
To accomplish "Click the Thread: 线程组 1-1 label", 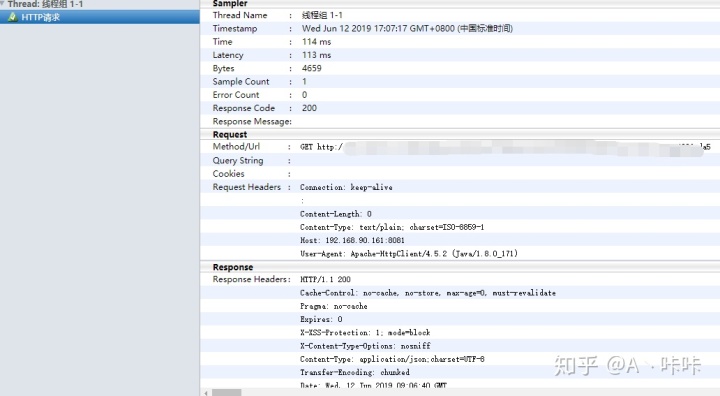I will pos(45,4).
